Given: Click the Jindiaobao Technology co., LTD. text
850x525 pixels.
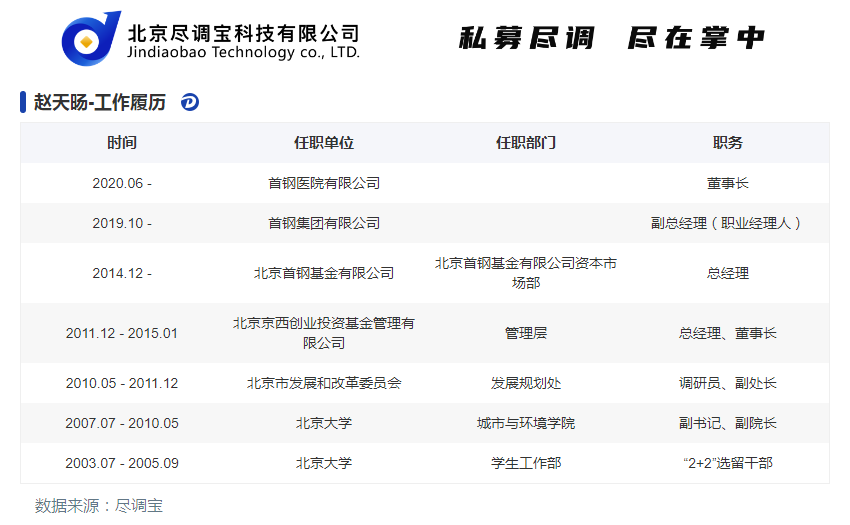Looking at the screenshot, I should (243, 53).
